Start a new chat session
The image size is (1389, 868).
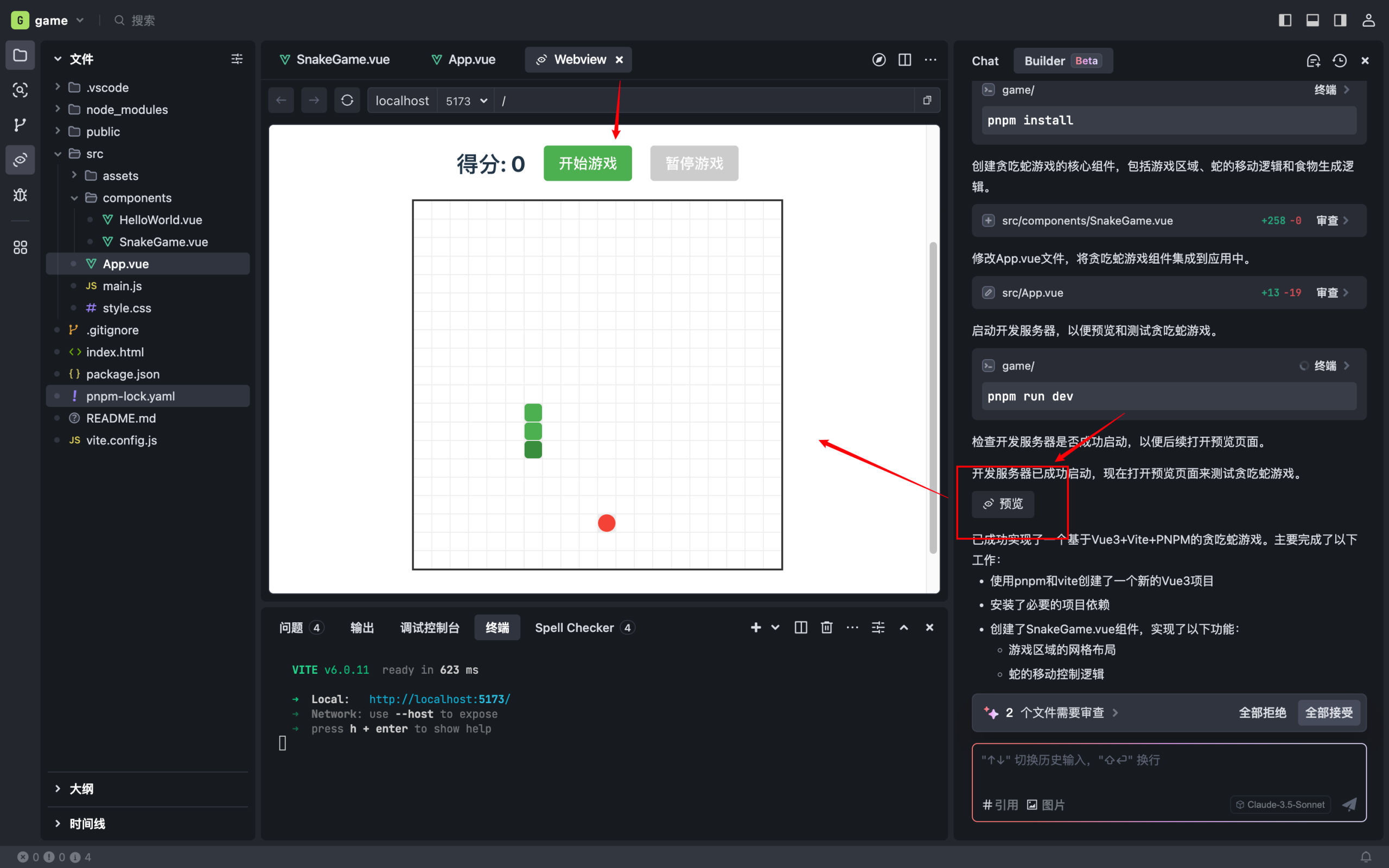point(1314,60)
